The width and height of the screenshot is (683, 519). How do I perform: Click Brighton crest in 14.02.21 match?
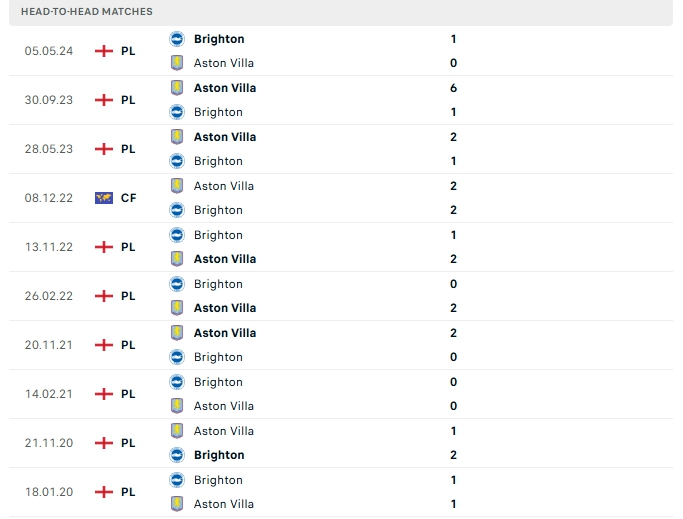[177, 382]
